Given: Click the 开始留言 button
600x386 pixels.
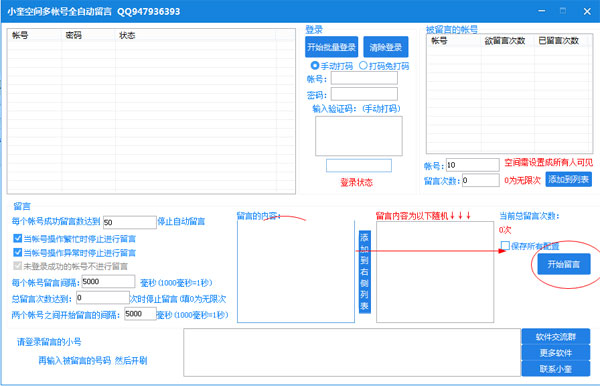Looking at the screenshot, I should click(x=564, y=264).
